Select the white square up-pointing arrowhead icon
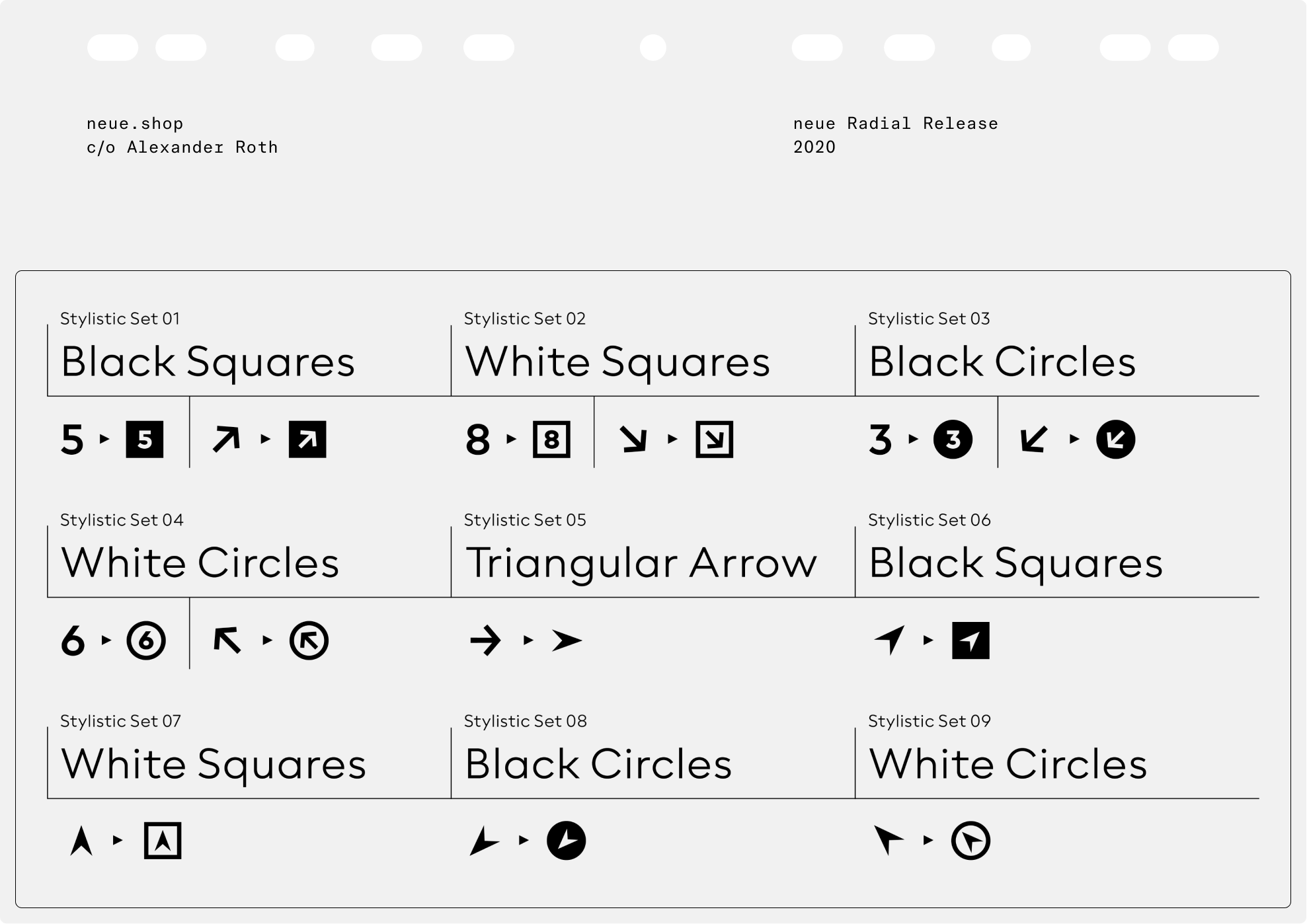 (163, 841)
